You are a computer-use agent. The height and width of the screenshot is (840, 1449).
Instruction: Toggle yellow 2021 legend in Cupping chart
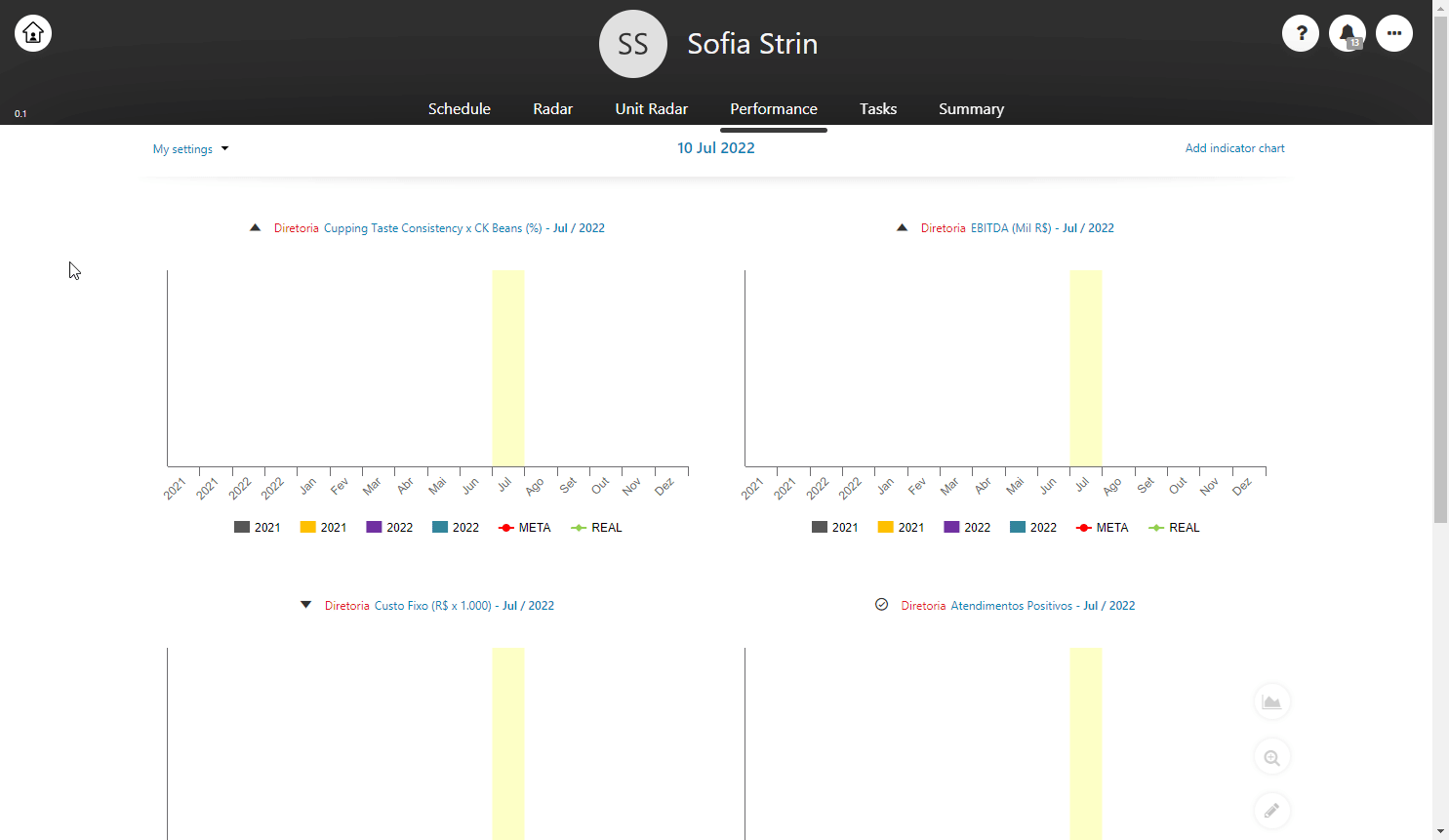point(324,528)
